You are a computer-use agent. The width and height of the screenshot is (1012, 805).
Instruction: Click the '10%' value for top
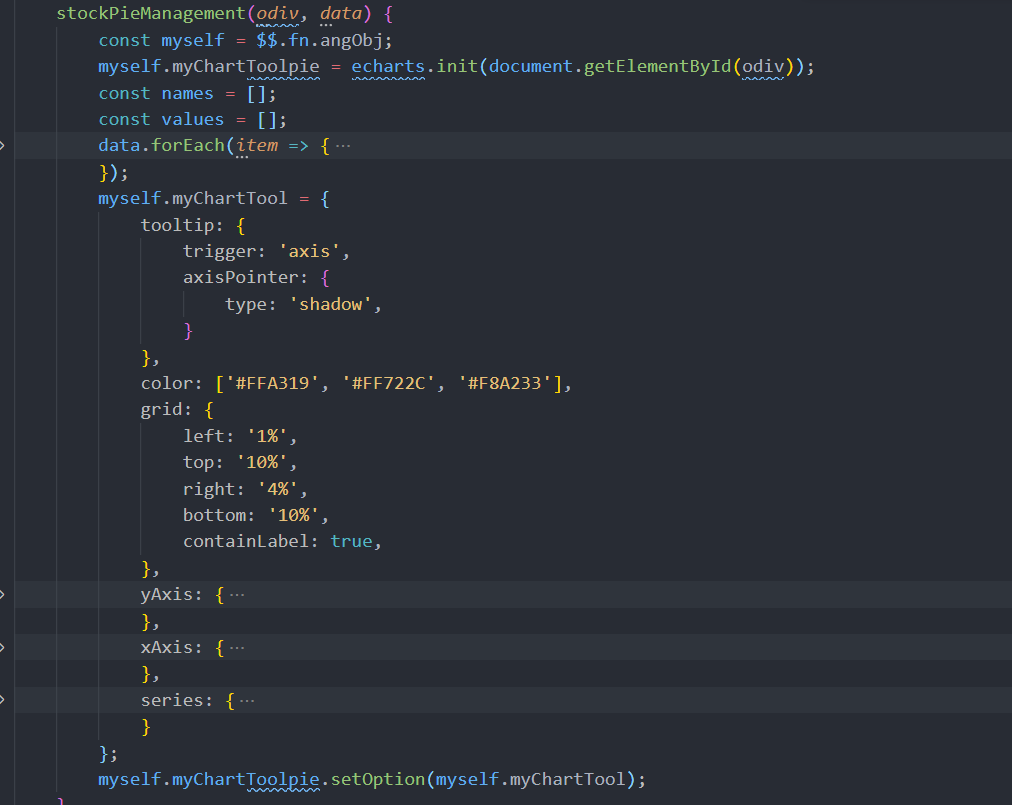click(262, 463)
